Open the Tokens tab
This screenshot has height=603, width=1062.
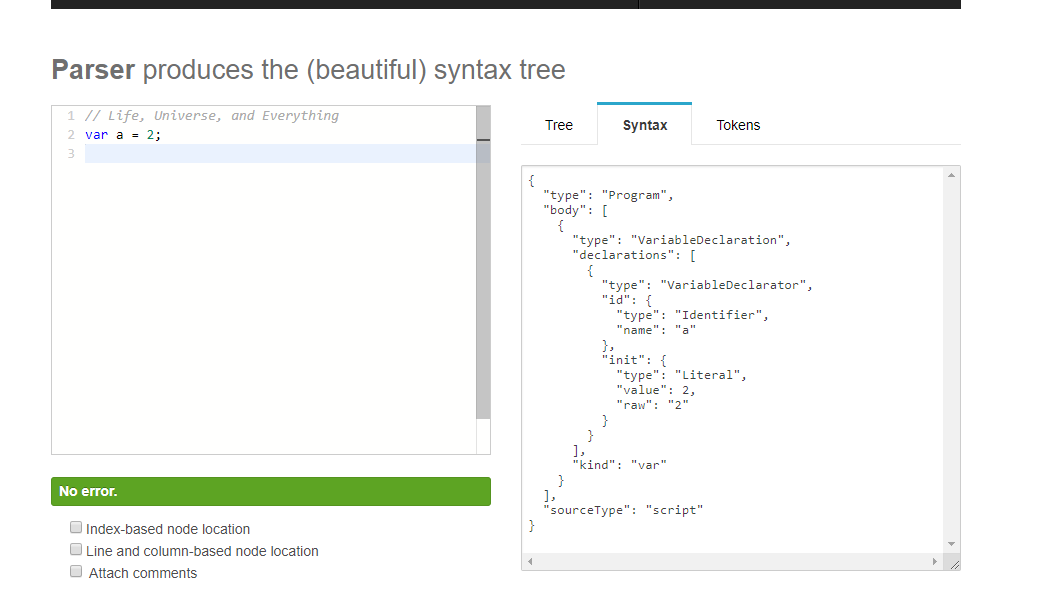pos(738,125)
